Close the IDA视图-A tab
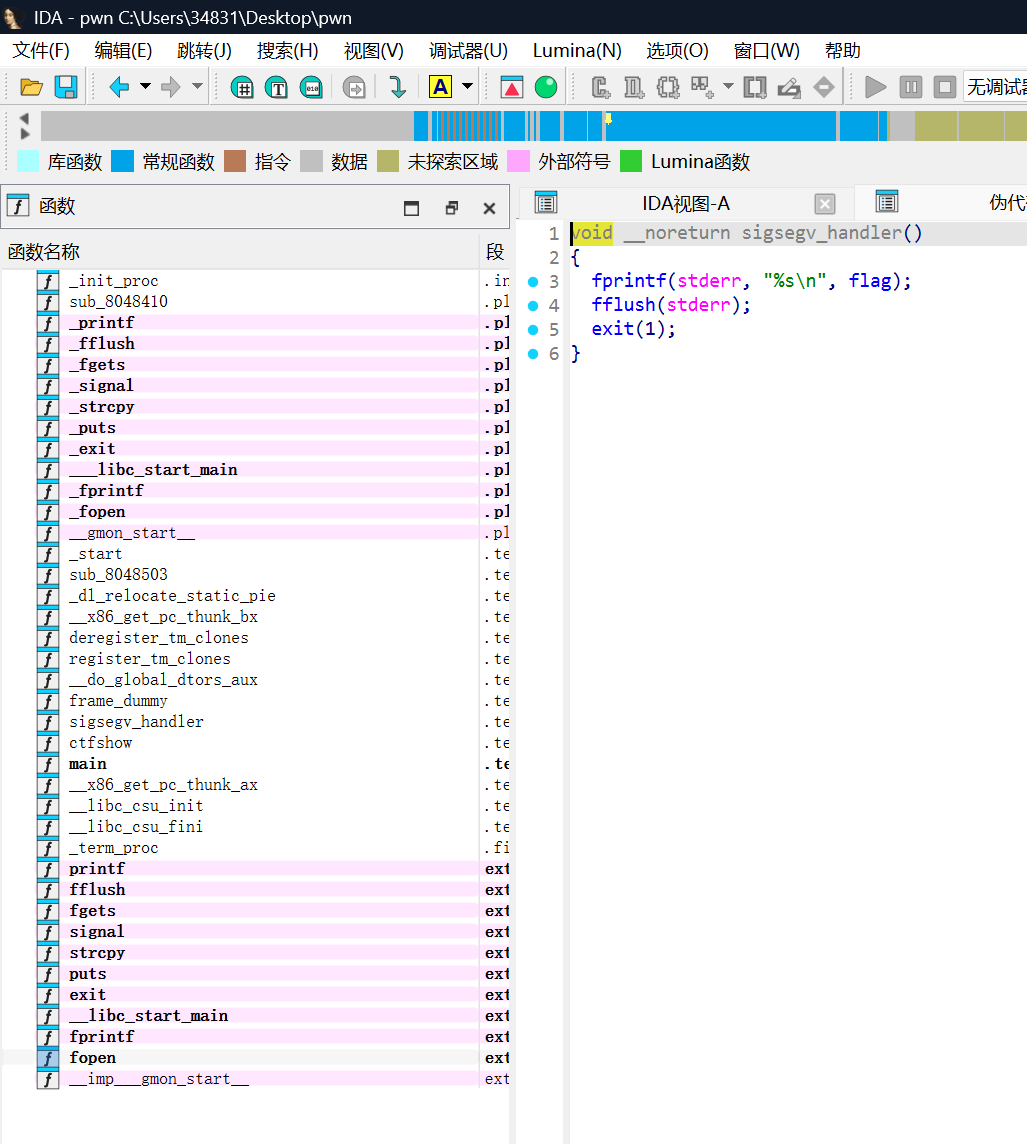Viewport: 1027px width, 1144px height. point(825,204)
